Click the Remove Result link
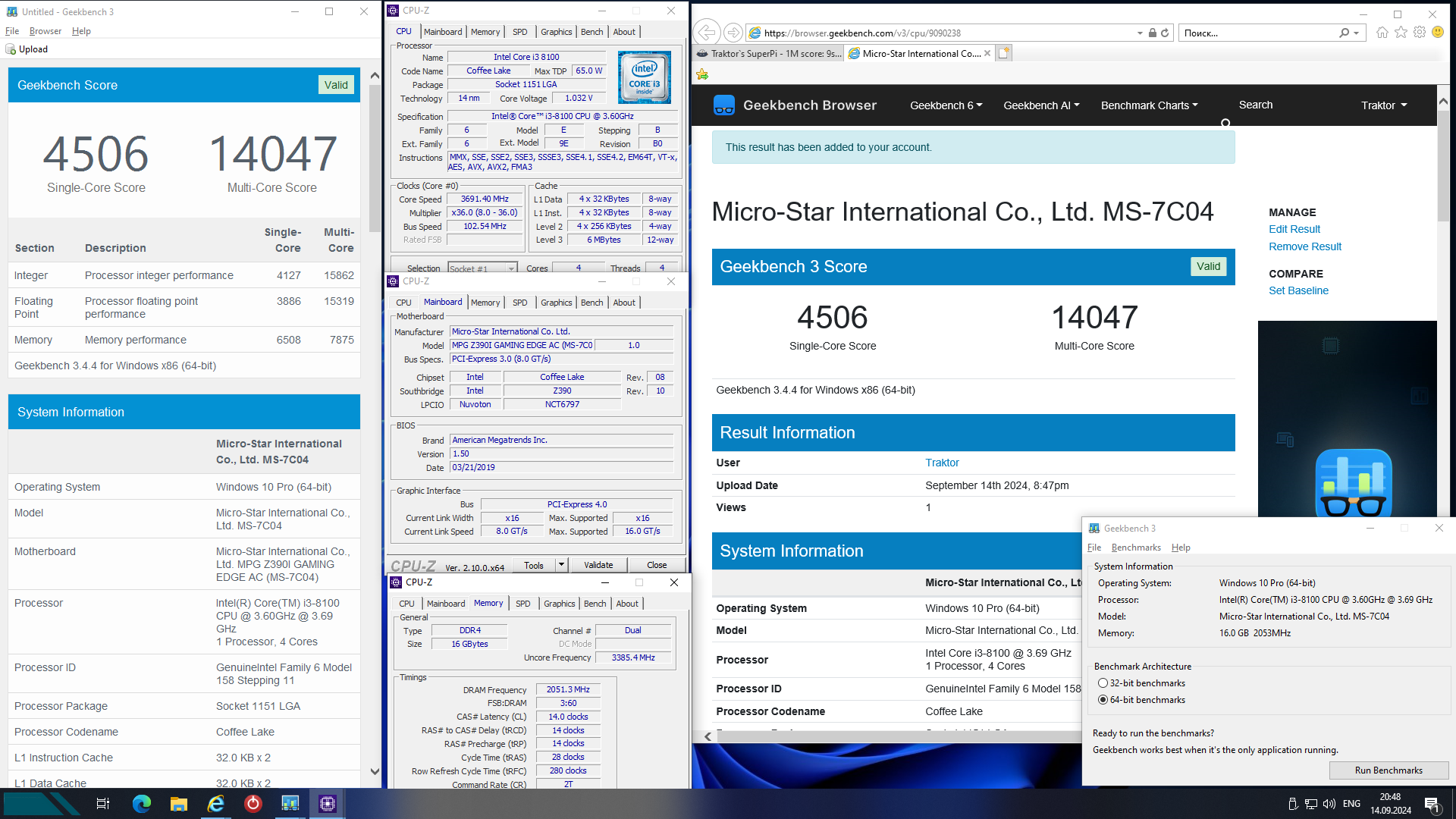This screenshot has height=819, width=1456. pyautogui.click(x=1305, y=246)
